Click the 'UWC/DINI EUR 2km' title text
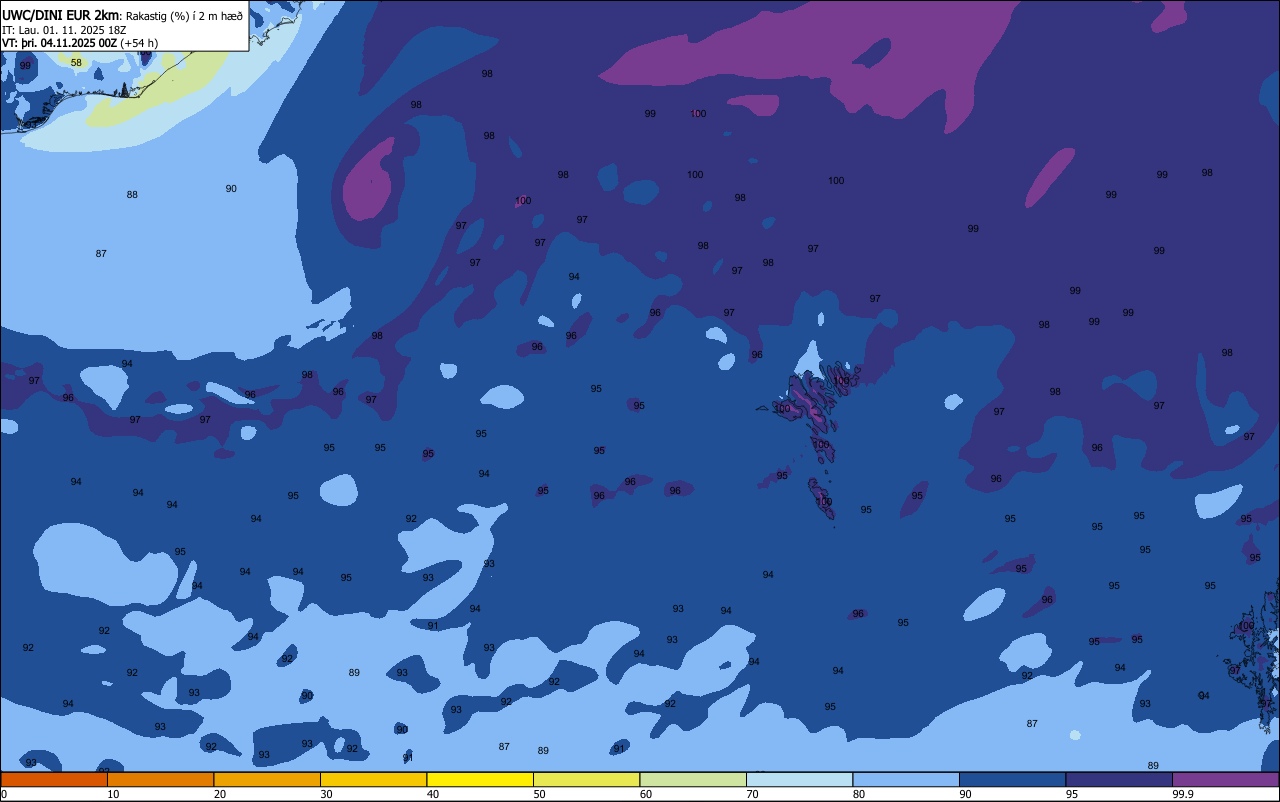The width and height of the screenshot is (1280, 802). pos(60,15)
